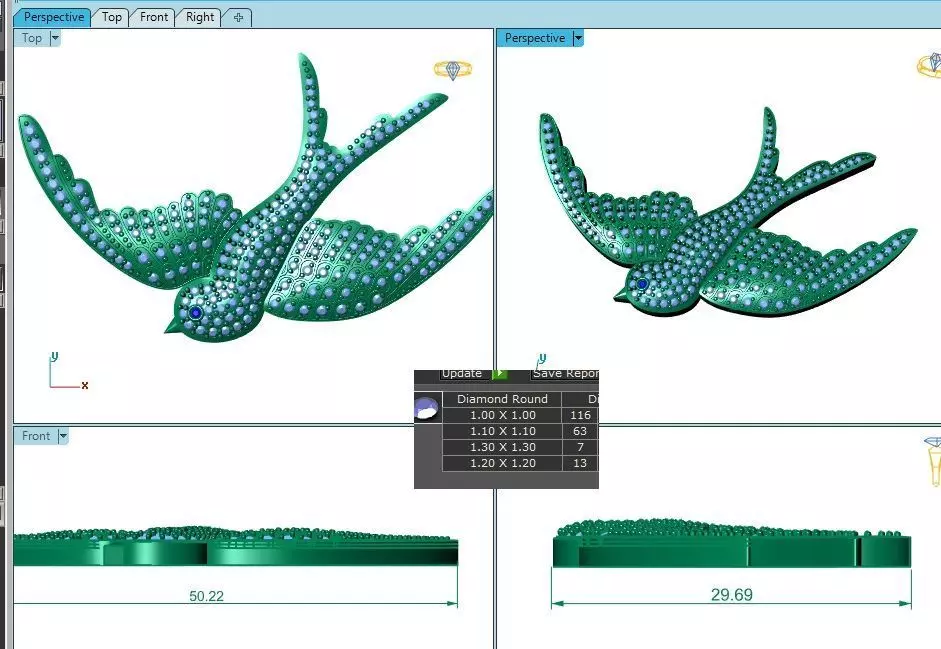
Task: Click the quantity cell showing 63
Action: (580, 431)
